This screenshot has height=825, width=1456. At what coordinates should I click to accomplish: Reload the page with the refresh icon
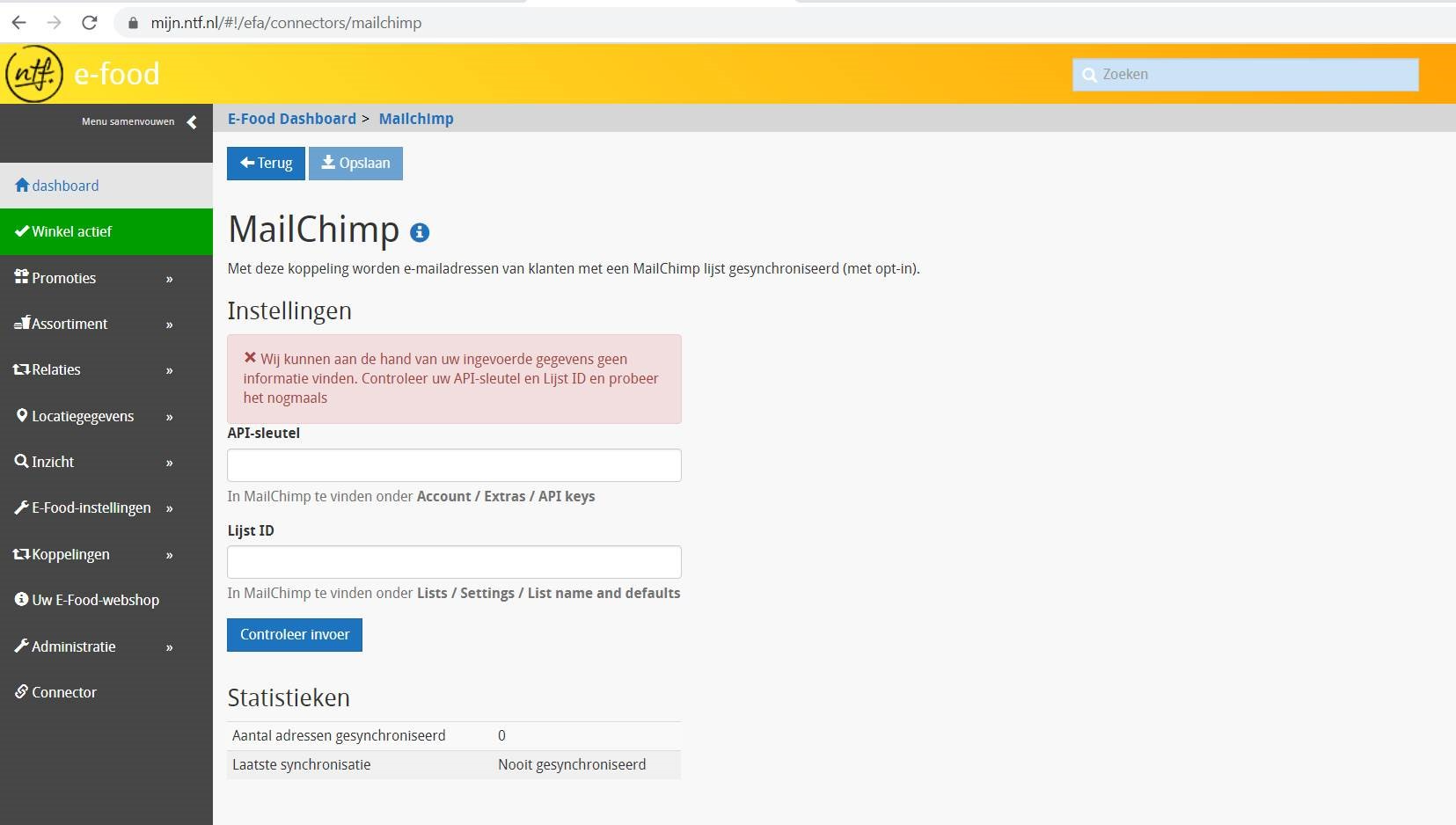click(x=89, y=23)
